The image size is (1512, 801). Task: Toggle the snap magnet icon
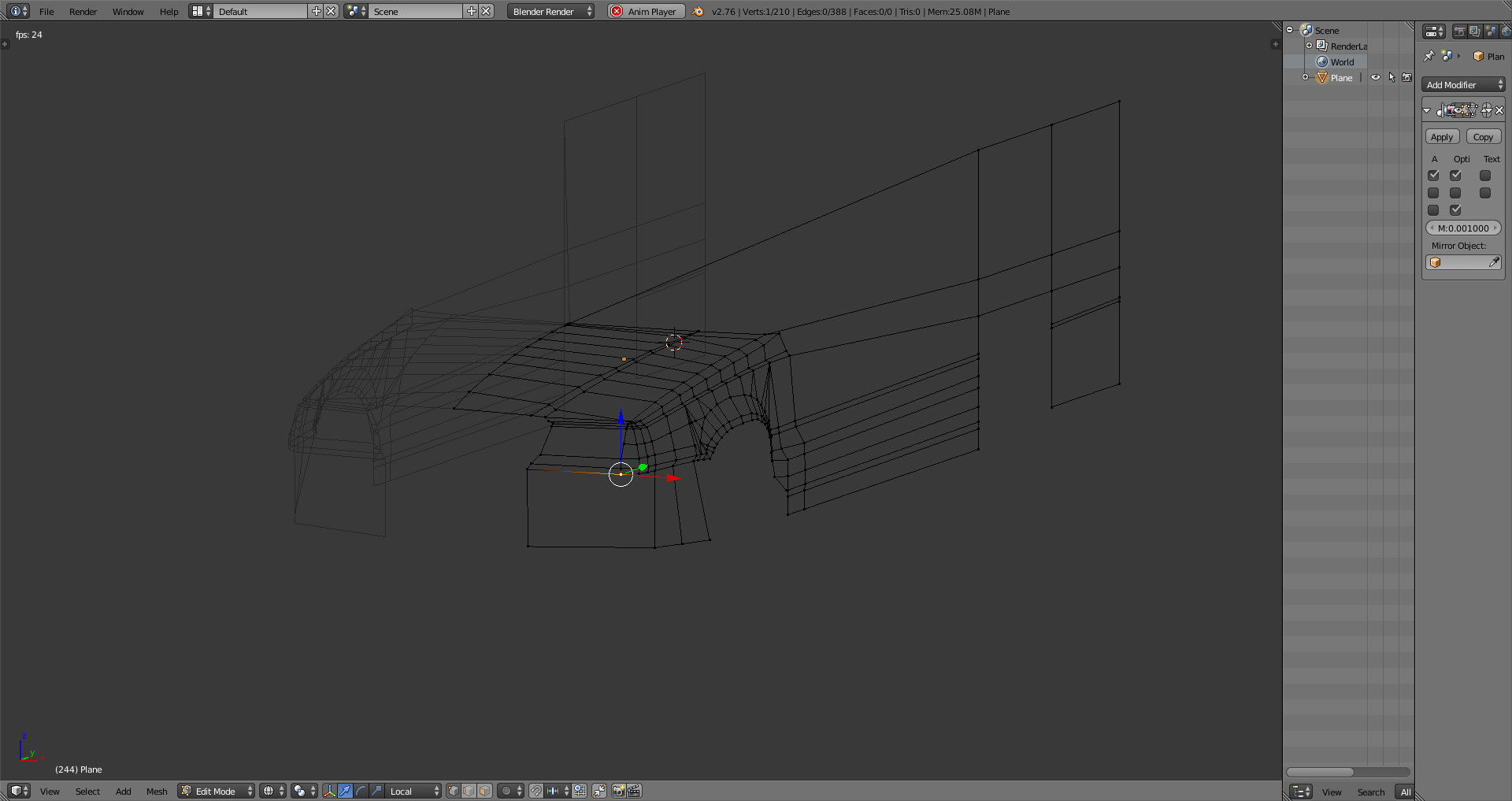tap(535, 791)
